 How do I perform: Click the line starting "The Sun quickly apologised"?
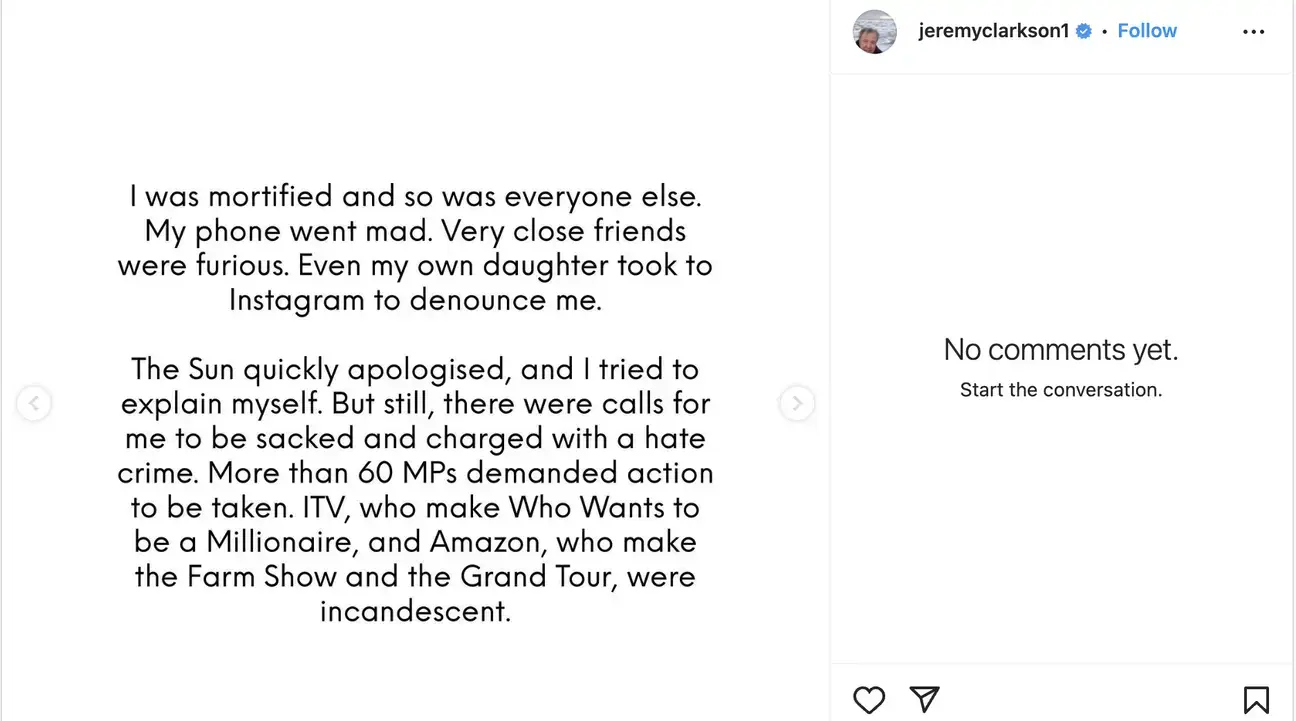pyautogui.click(x=415, y=369)
